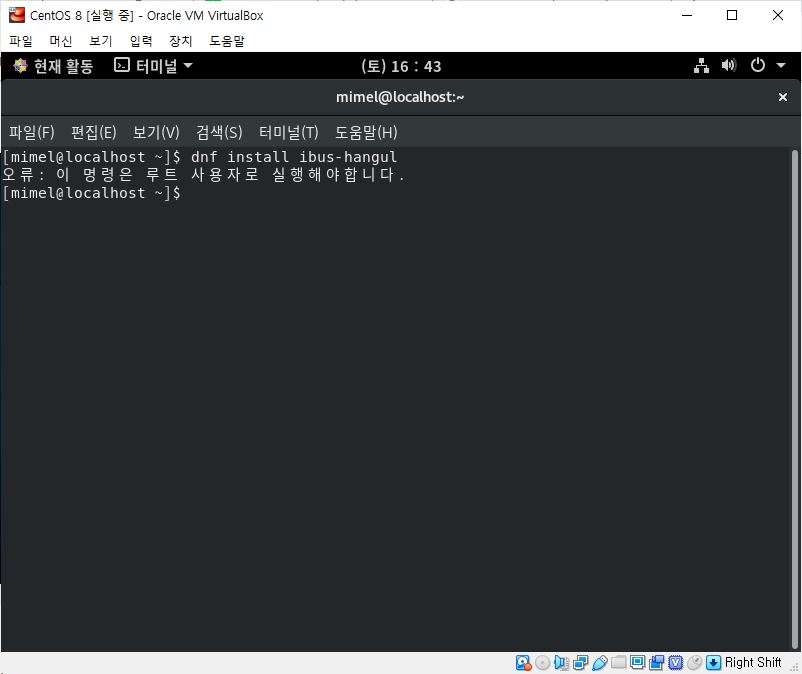Open the 현재 활동 activities overview

(x=53, y=66)
